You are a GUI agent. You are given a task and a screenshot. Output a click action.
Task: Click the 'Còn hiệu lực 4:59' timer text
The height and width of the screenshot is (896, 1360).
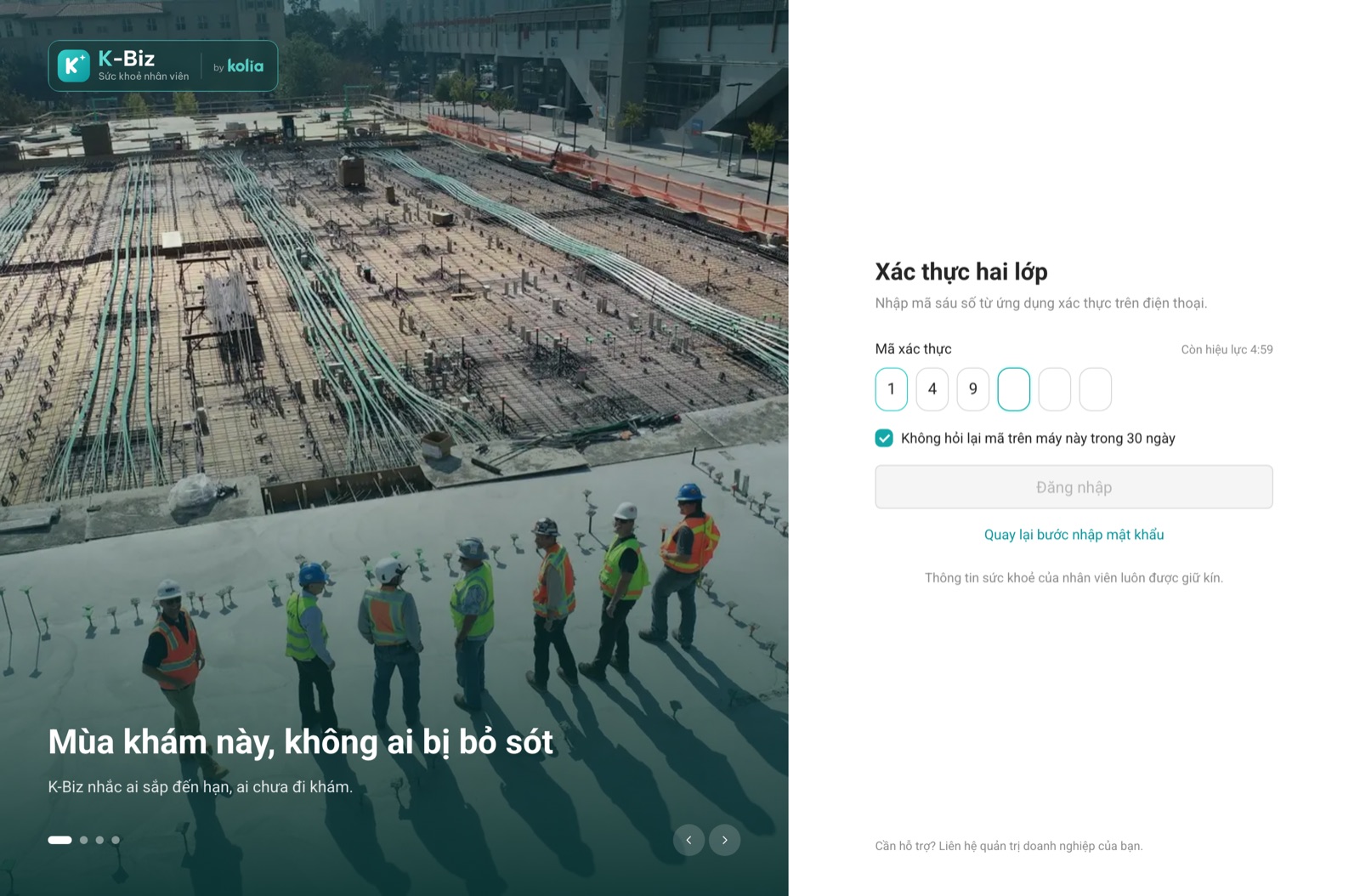pyautogui.click(x=1227, y=349)
